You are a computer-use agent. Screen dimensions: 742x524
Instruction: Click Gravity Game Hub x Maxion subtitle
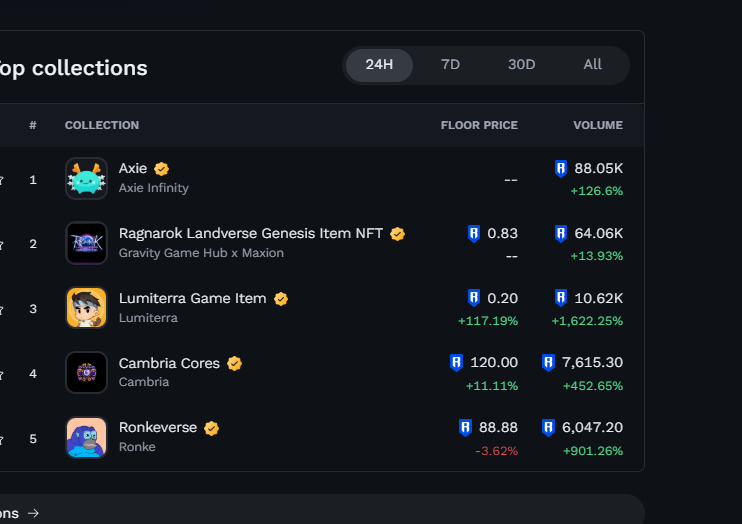pos(201,253)
